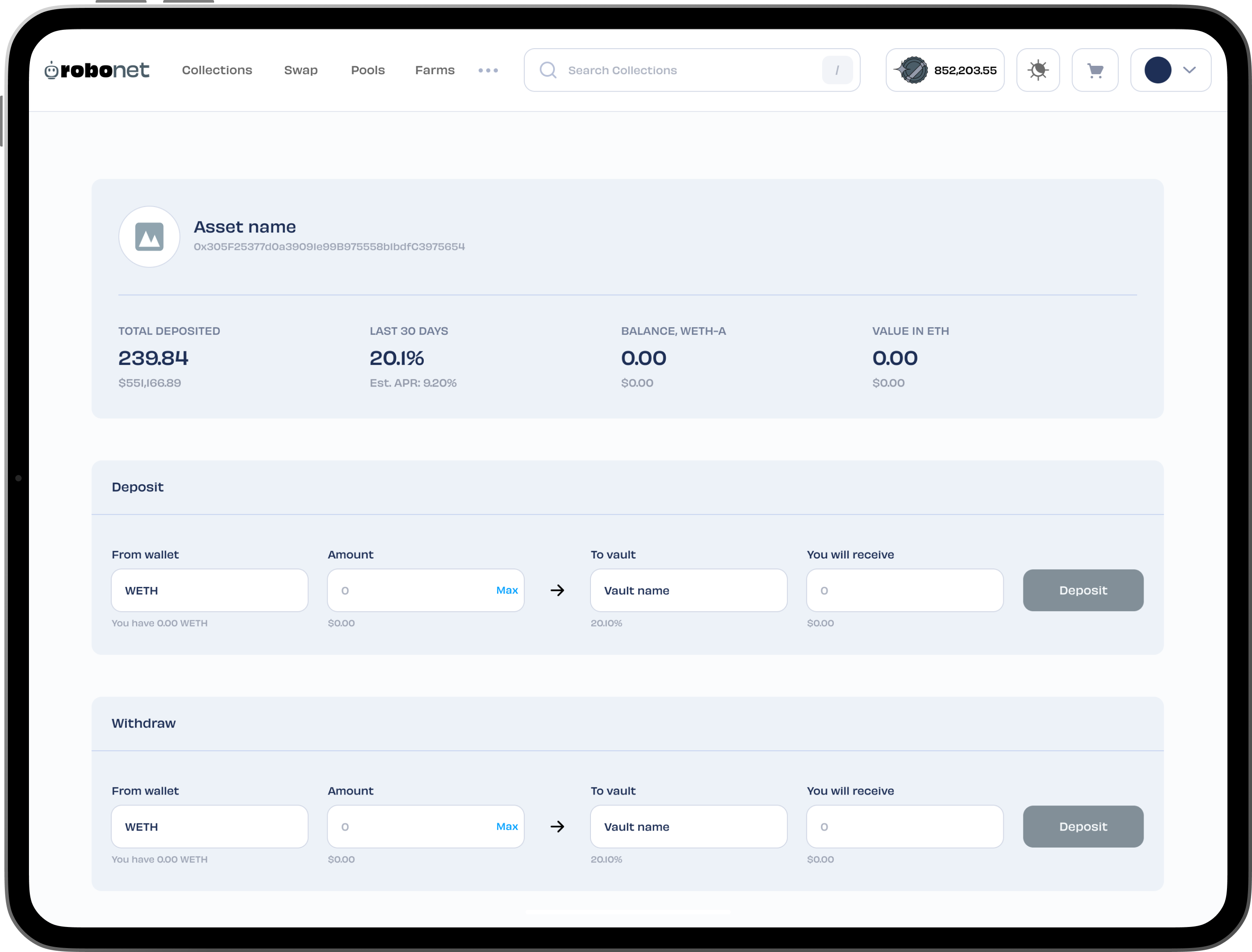Click Max in the Deposit amount field
The image size is (1252, 952).
click(507, 591)
